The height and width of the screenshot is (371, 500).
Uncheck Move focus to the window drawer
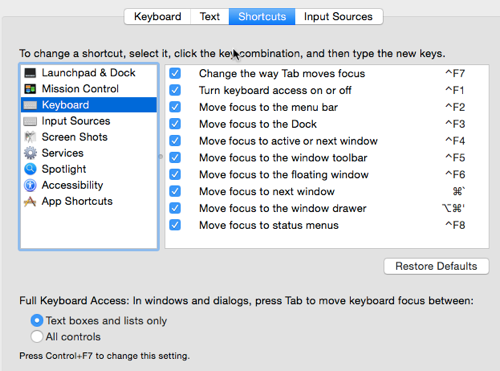point(175,208)
